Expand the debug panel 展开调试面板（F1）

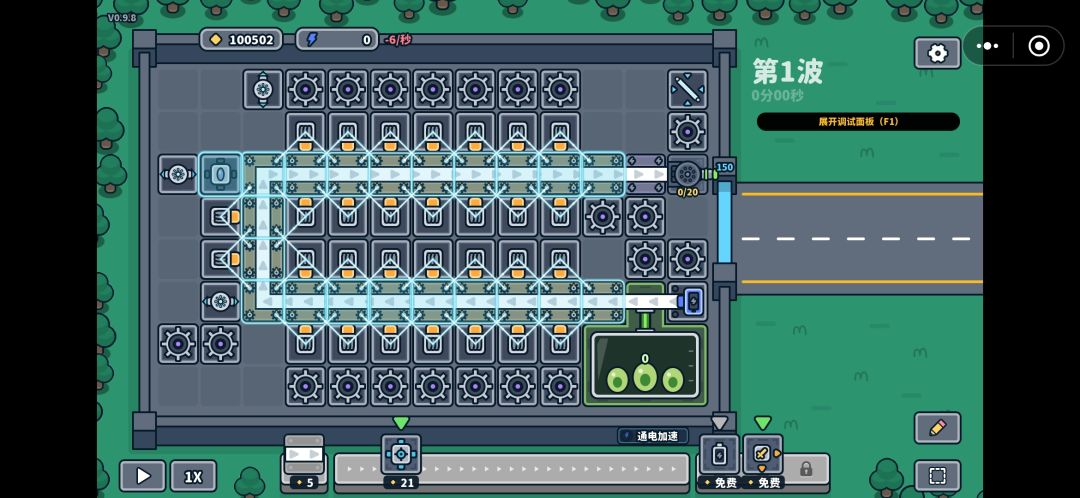(858, 122)
